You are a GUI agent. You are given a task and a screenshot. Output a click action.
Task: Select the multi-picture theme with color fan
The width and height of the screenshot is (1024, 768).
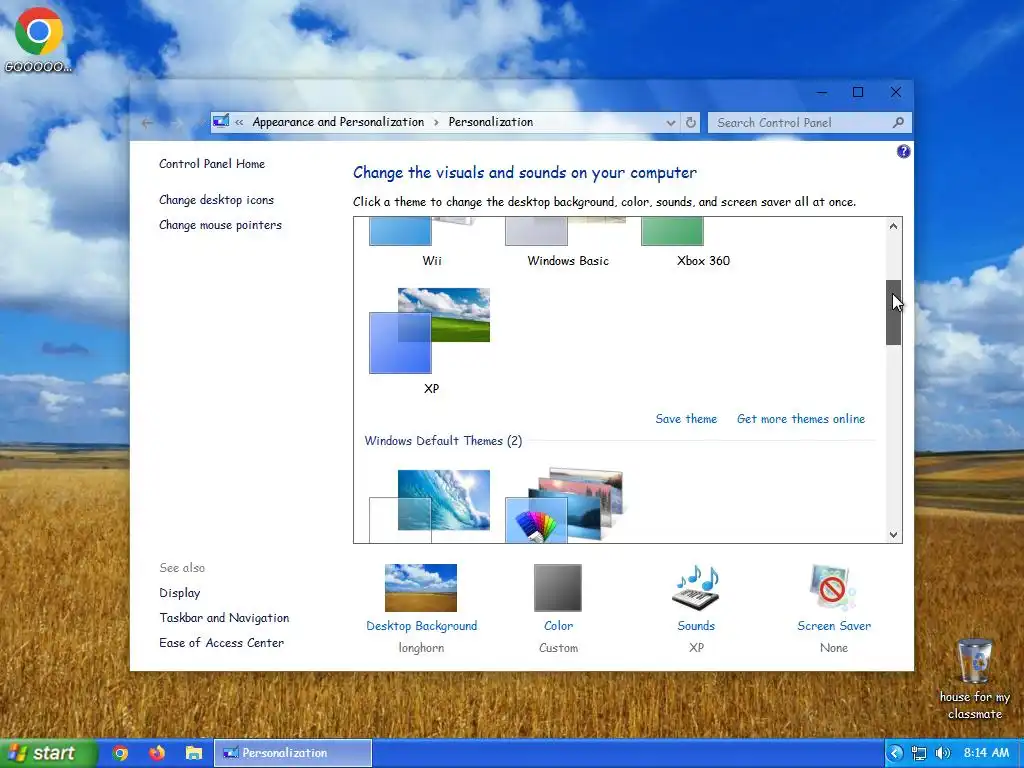coord(566,505)
